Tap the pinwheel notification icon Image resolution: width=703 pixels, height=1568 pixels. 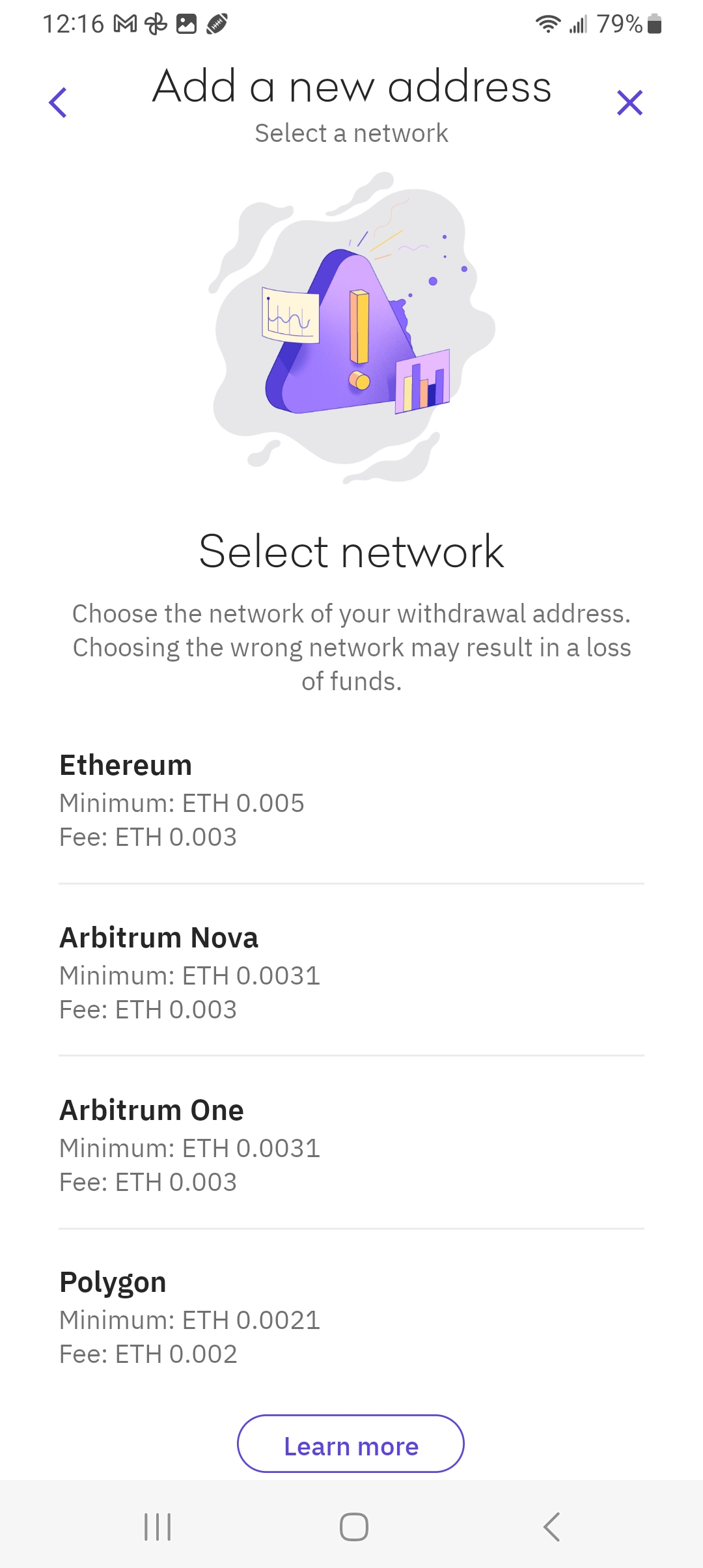coord(156,25)
